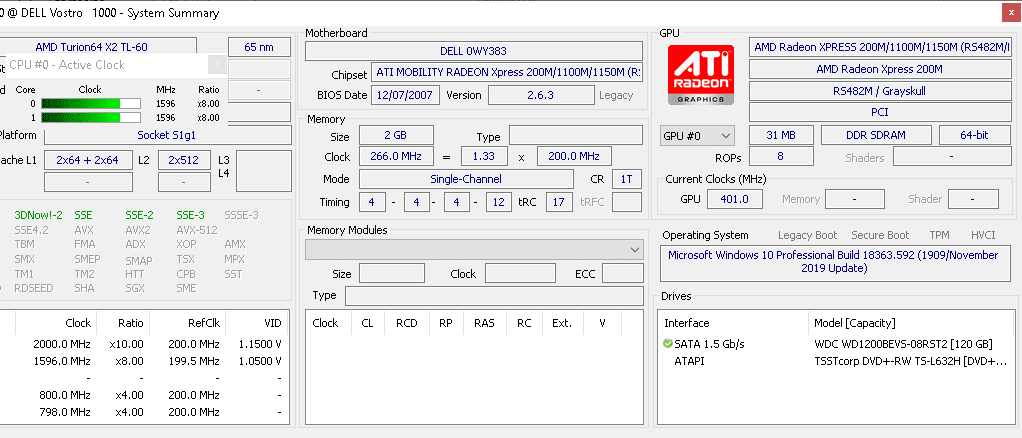Image resolution: width=1022 pixels, height=438 pixels.
Task: Click the Legacy Boot label
Action: [x=808, y=235]
